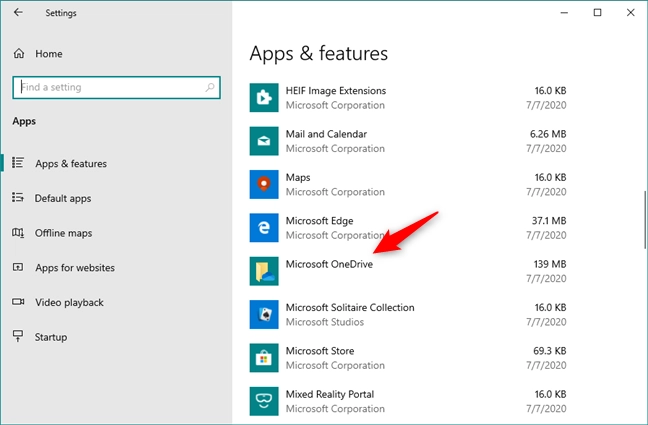Minimize the Settings window
The height and width of the screenshot is (425, 648).
pos(564,12)
